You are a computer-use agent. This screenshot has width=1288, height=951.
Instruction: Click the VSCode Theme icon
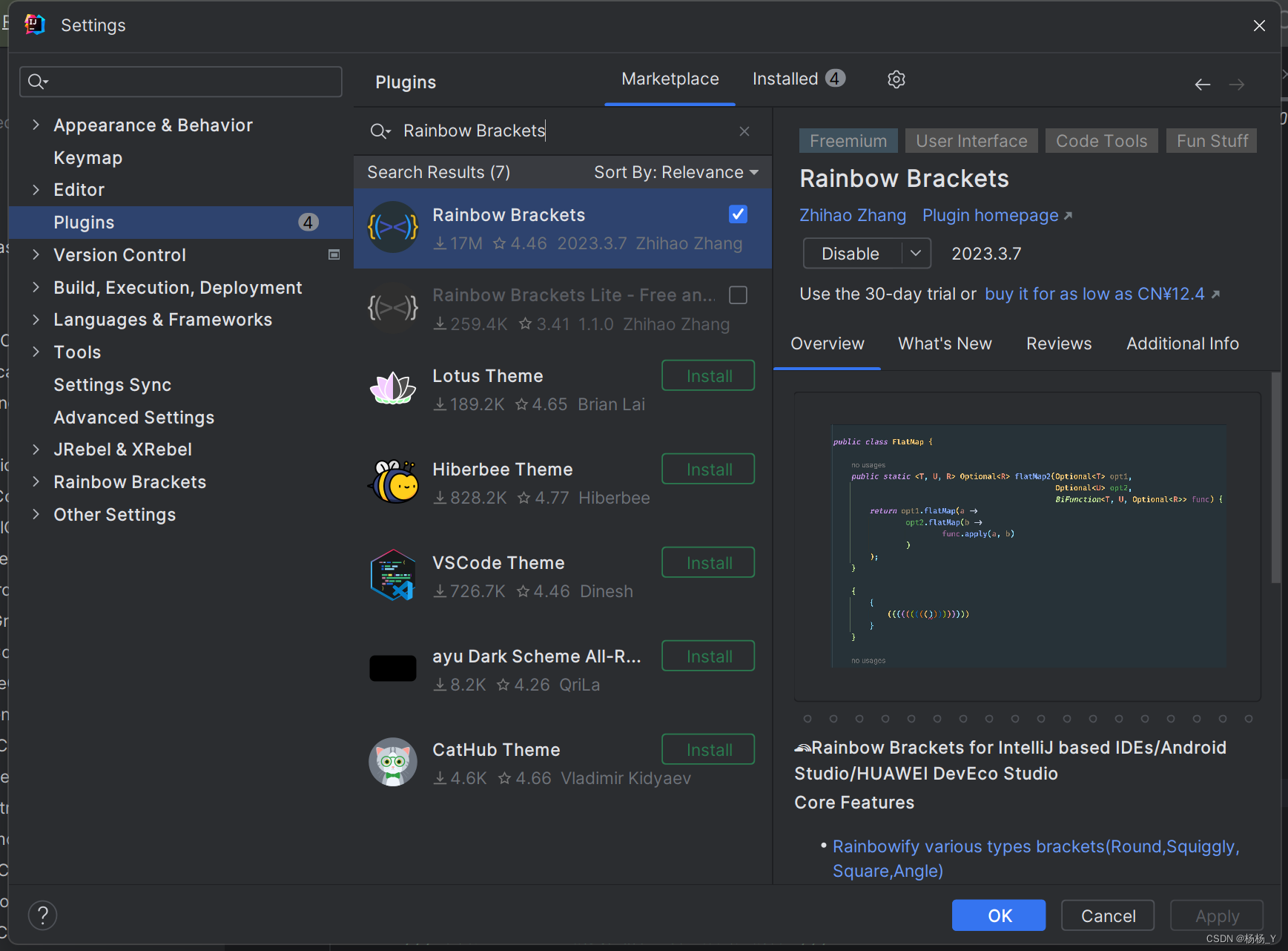point(393,575)
